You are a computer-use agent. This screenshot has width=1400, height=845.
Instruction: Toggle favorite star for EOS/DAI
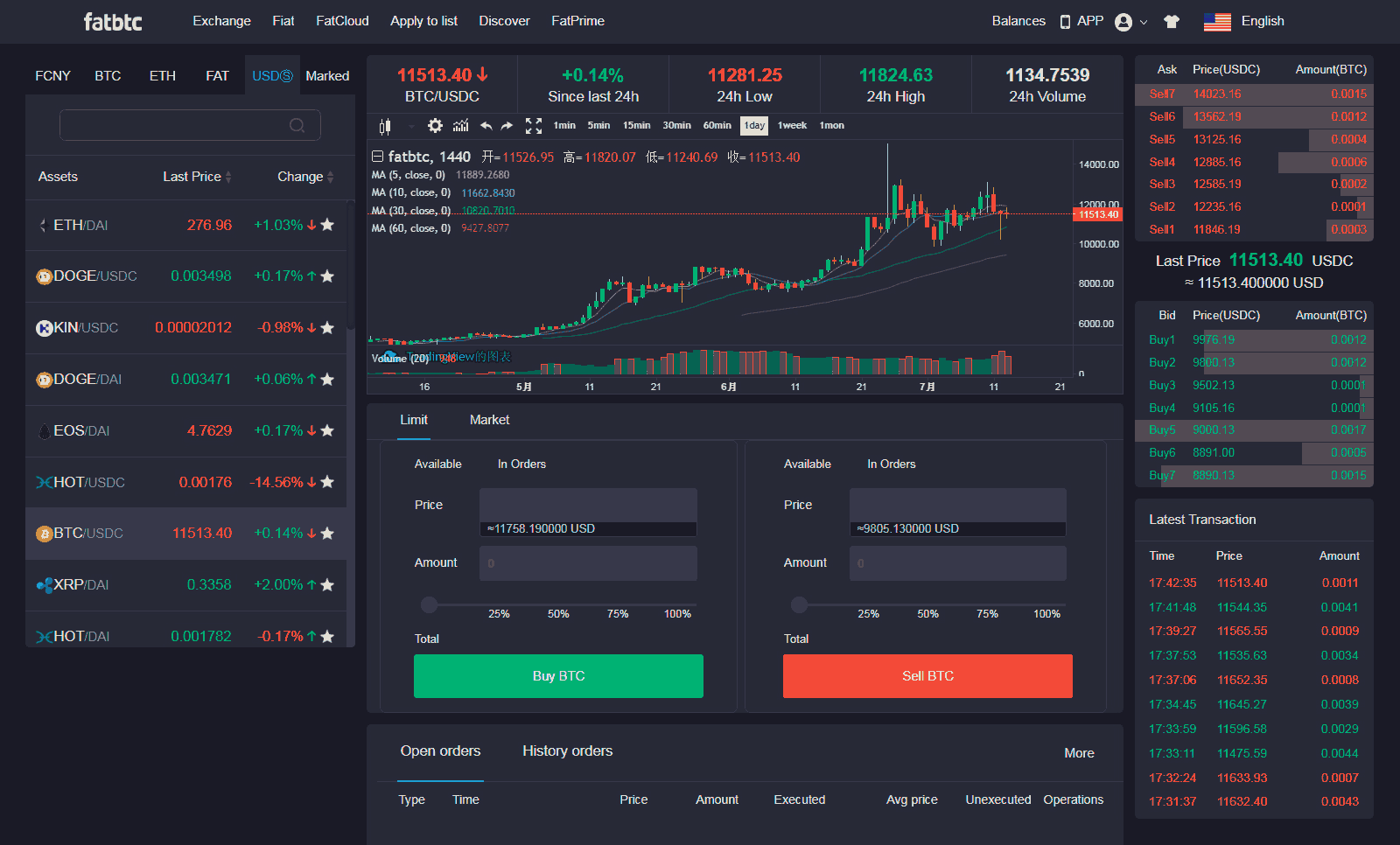tap(327, 430)
